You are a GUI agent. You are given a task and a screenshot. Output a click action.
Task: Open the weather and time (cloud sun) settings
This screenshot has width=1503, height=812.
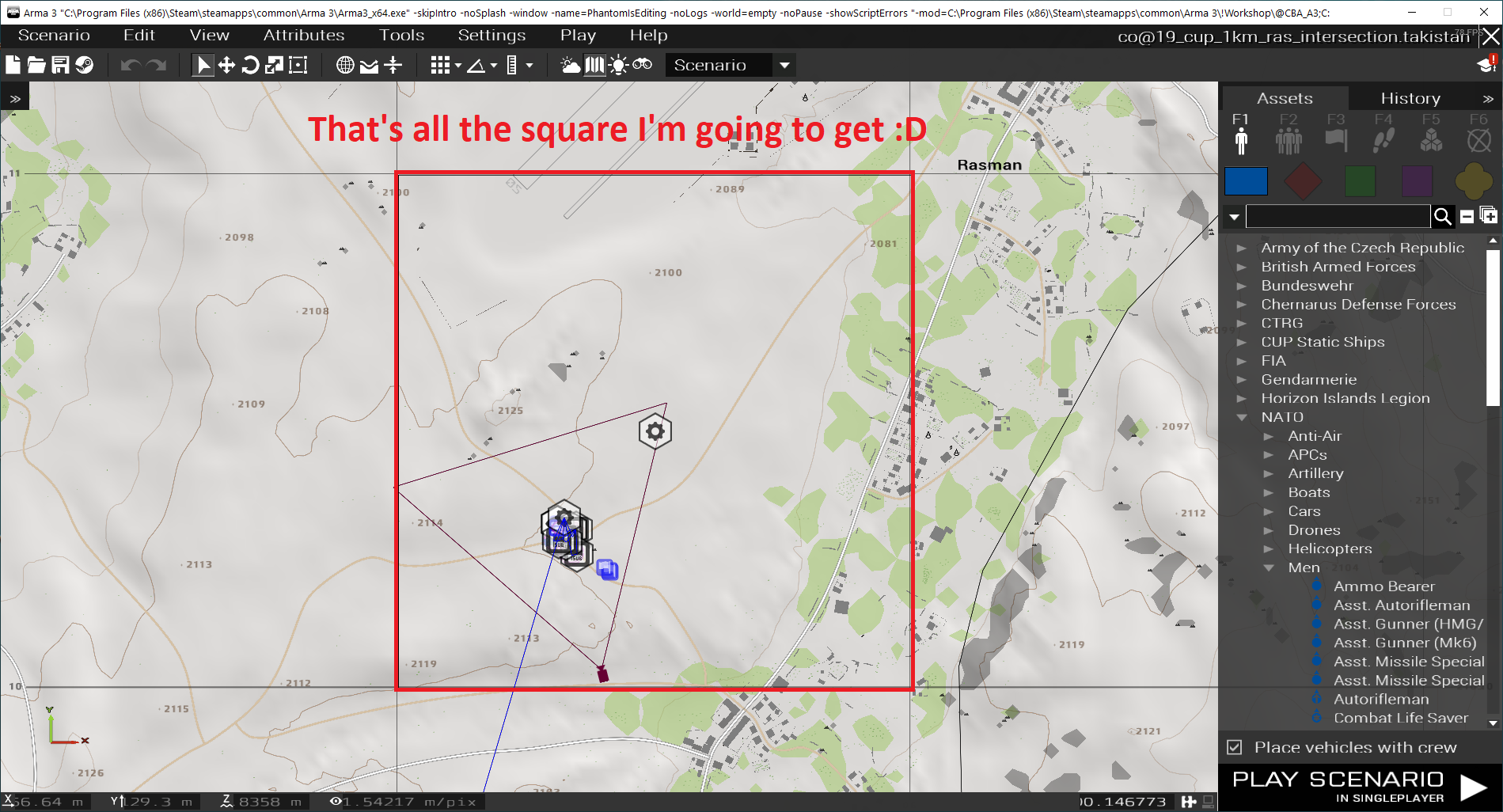570,65
